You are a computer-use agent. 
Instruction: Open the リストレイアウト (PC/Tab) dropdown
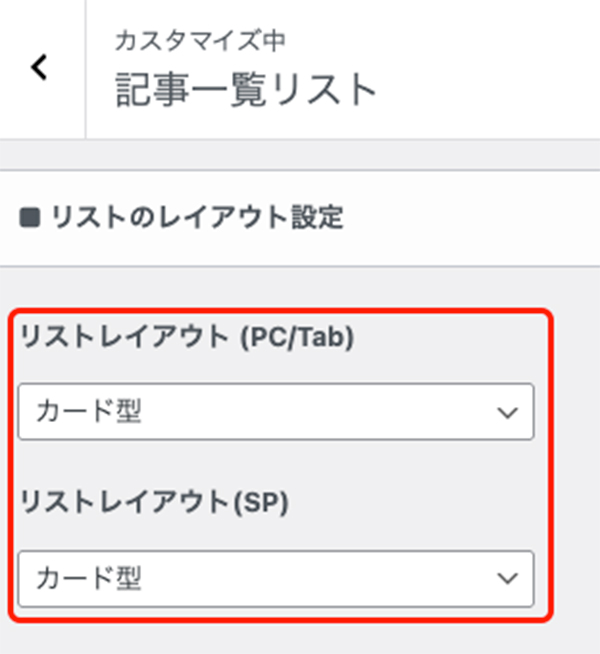click(276, 412)
